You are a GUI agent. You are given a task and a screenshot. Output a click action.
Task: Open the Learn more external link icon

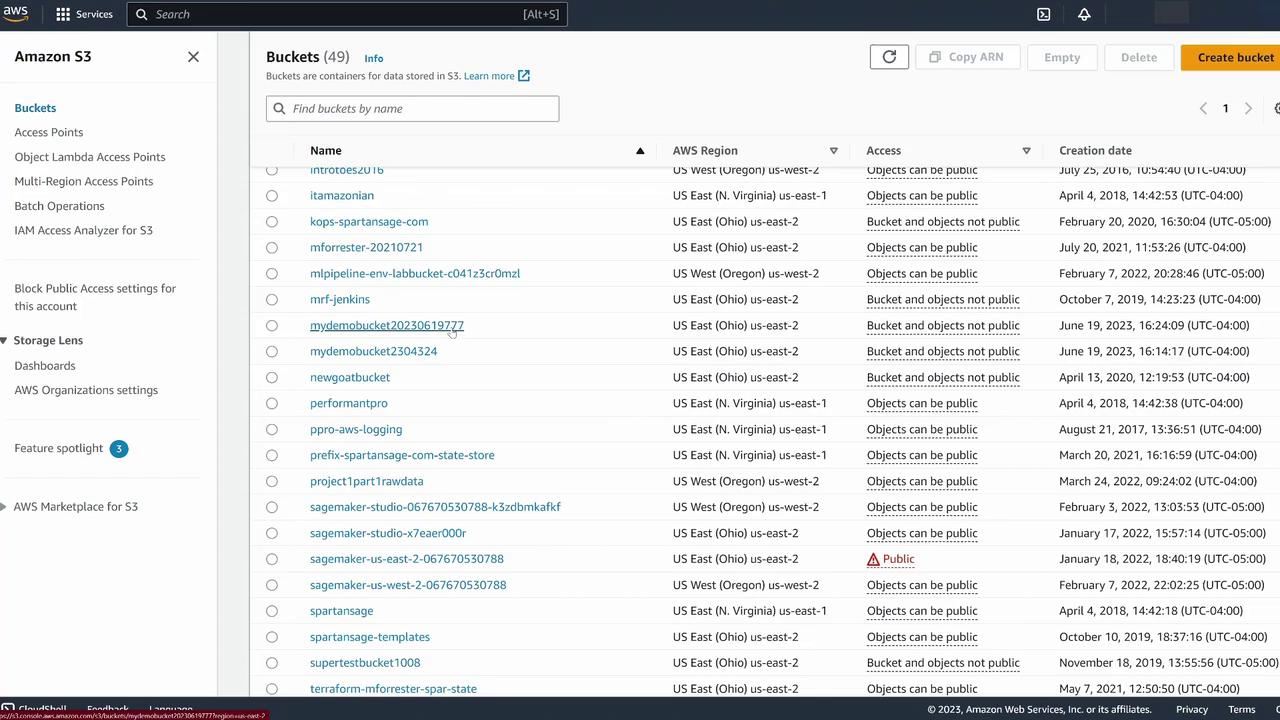coord(524,76)
